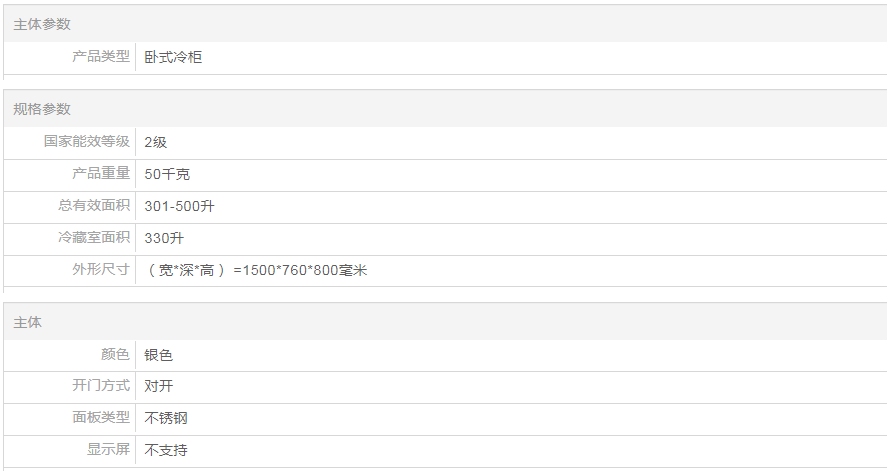Select the 外形尺寸 label
Image resolution: width=892 pixels, height=471 pixels.
(101, 270)
